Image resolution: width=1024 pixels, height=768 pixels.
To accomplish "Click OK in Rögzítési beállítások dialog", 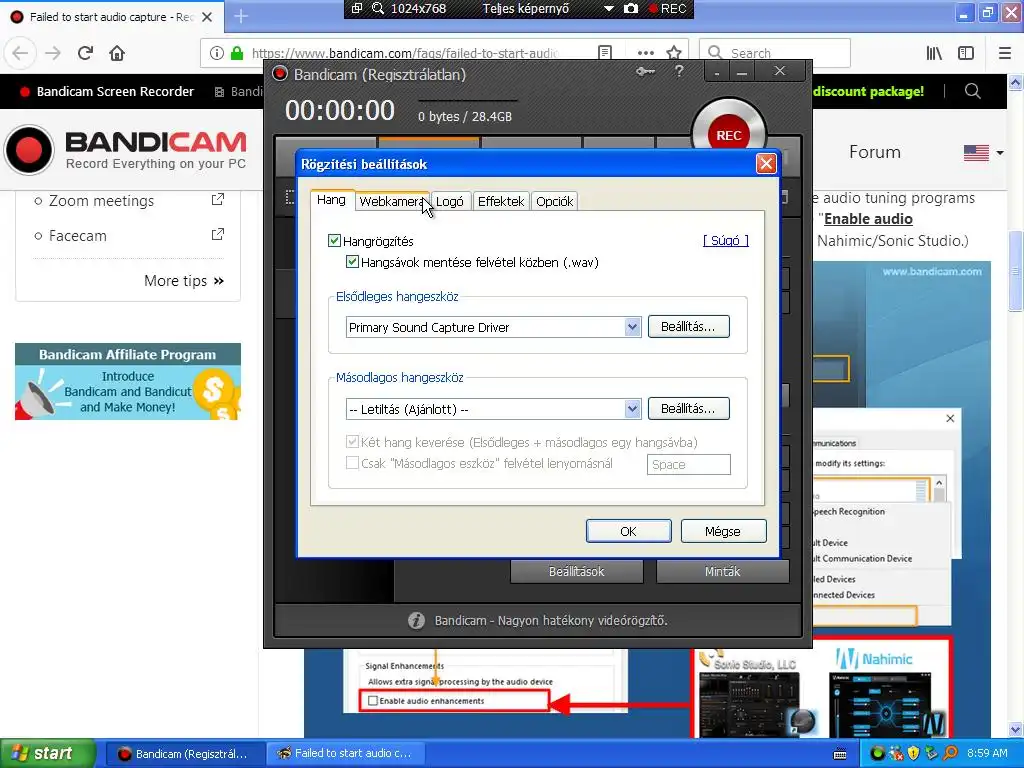I will (x=628, y=531).
